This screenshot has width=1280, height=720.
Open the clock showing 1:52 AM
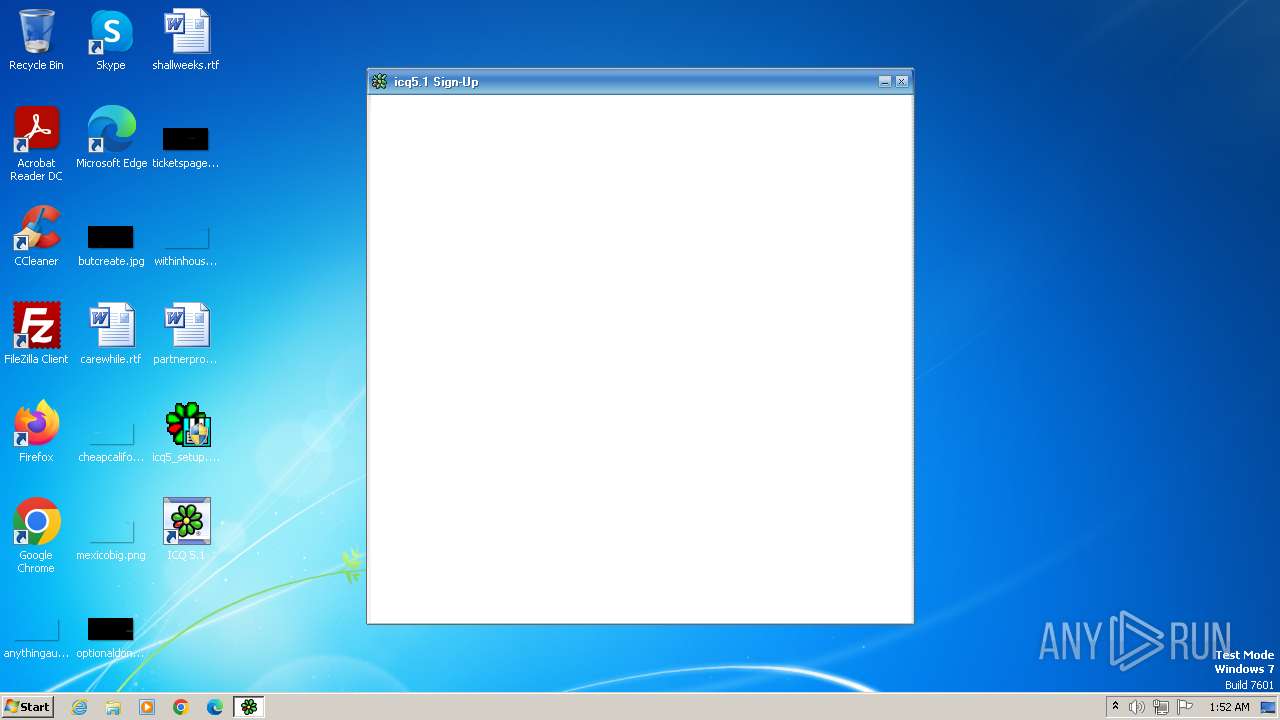coord(1229,707)
